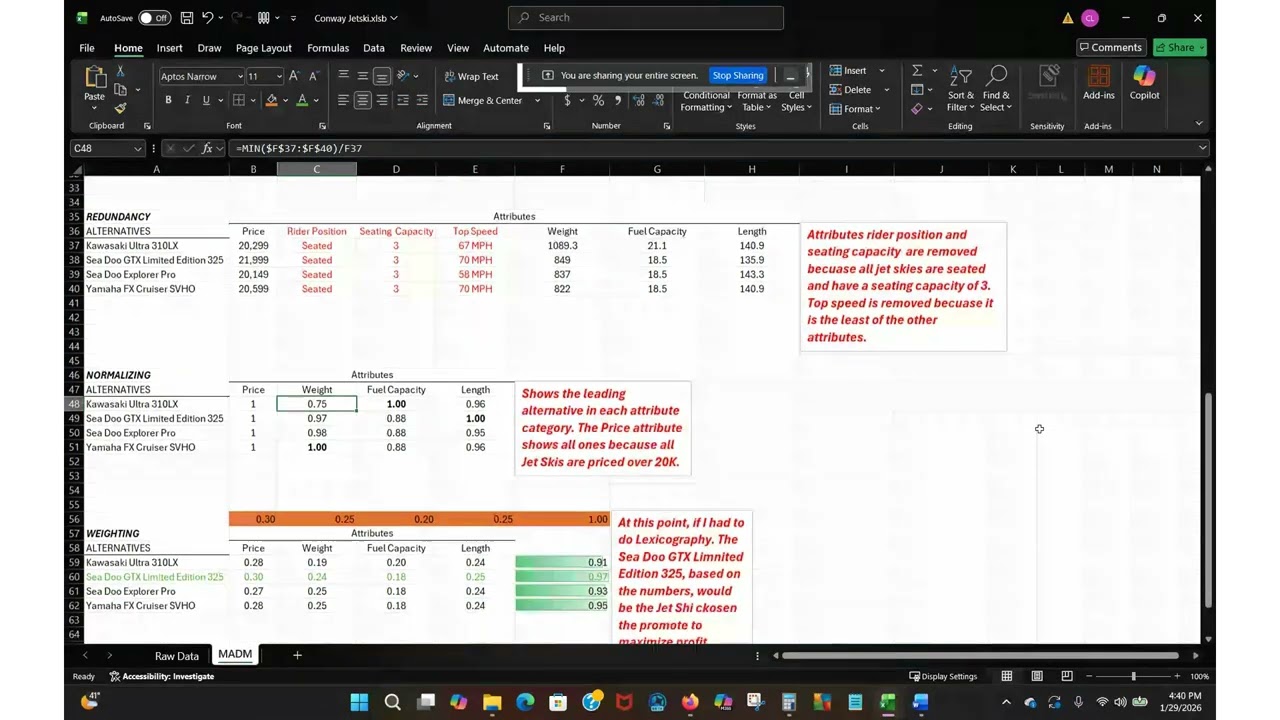Align text right
The width and height of the screenshot is (1280, 720).
coord(381,100)
